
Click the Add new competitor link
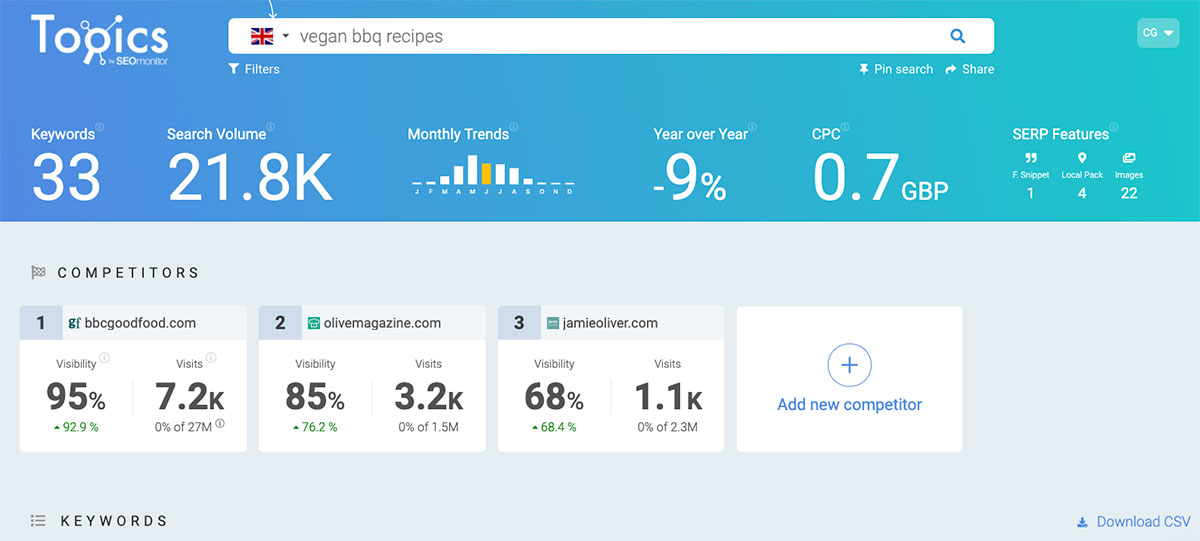coord(850,405)
